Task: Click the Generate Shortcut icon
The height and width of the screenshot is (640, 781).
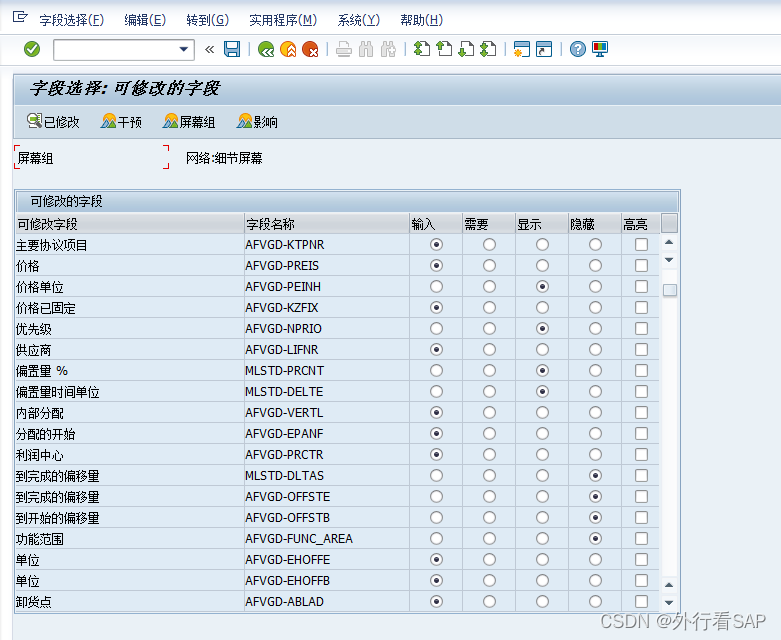Action: coord(544,49)
